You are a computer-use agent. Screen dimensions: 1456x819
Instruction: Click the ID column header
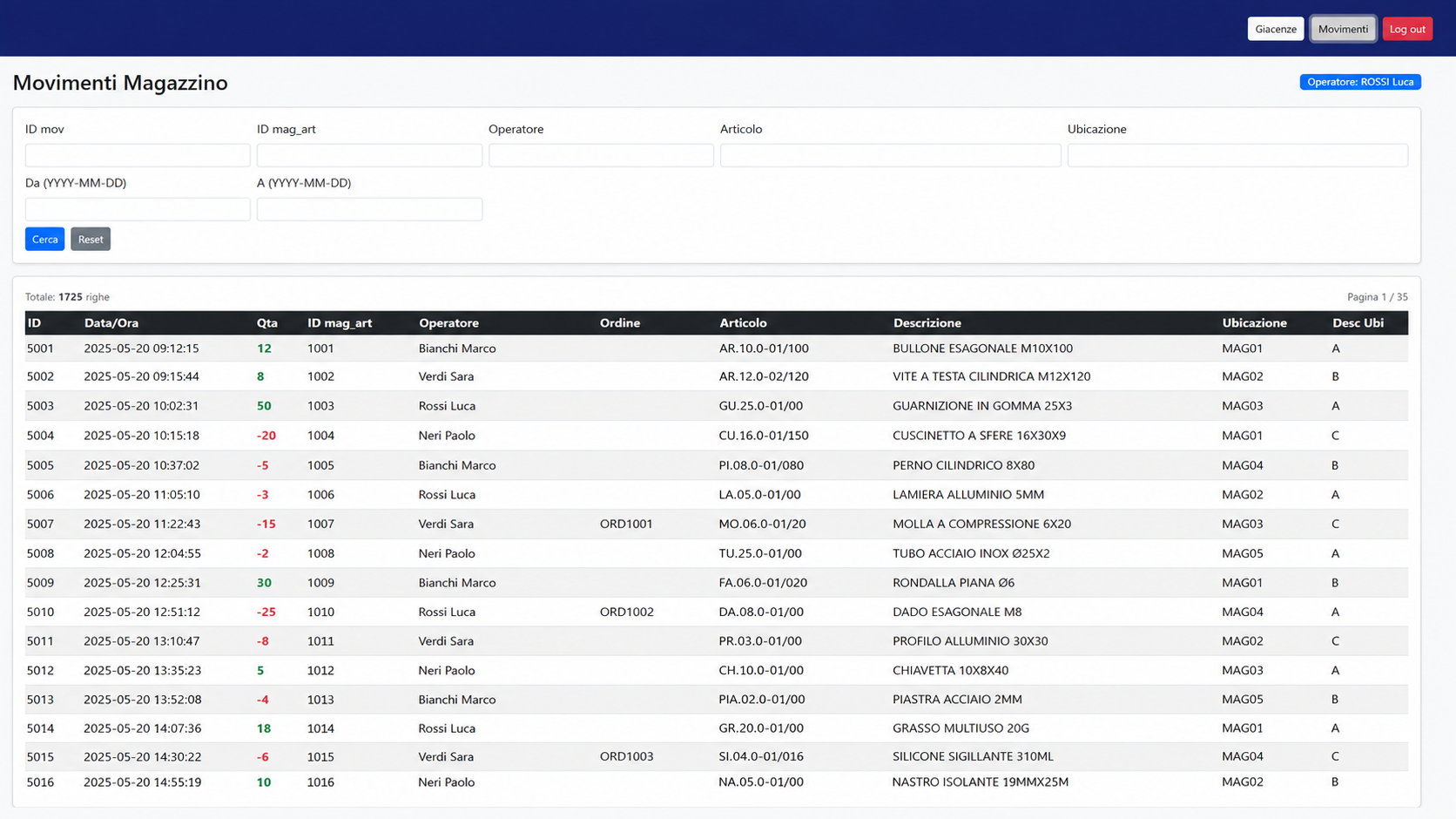(34, 322)
